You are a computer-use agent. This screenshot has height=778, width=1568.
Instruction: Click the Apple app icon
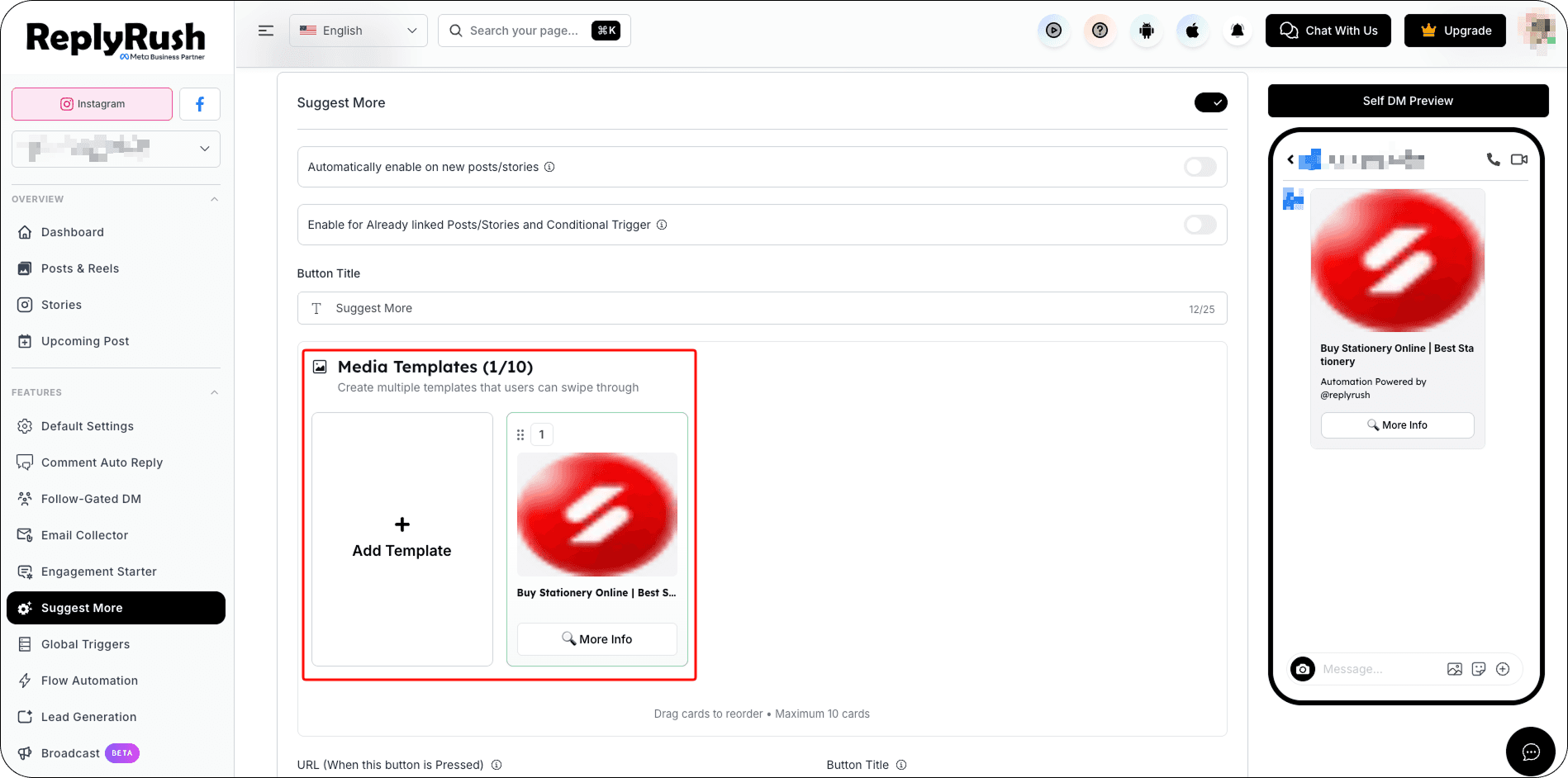(1192, 31)
